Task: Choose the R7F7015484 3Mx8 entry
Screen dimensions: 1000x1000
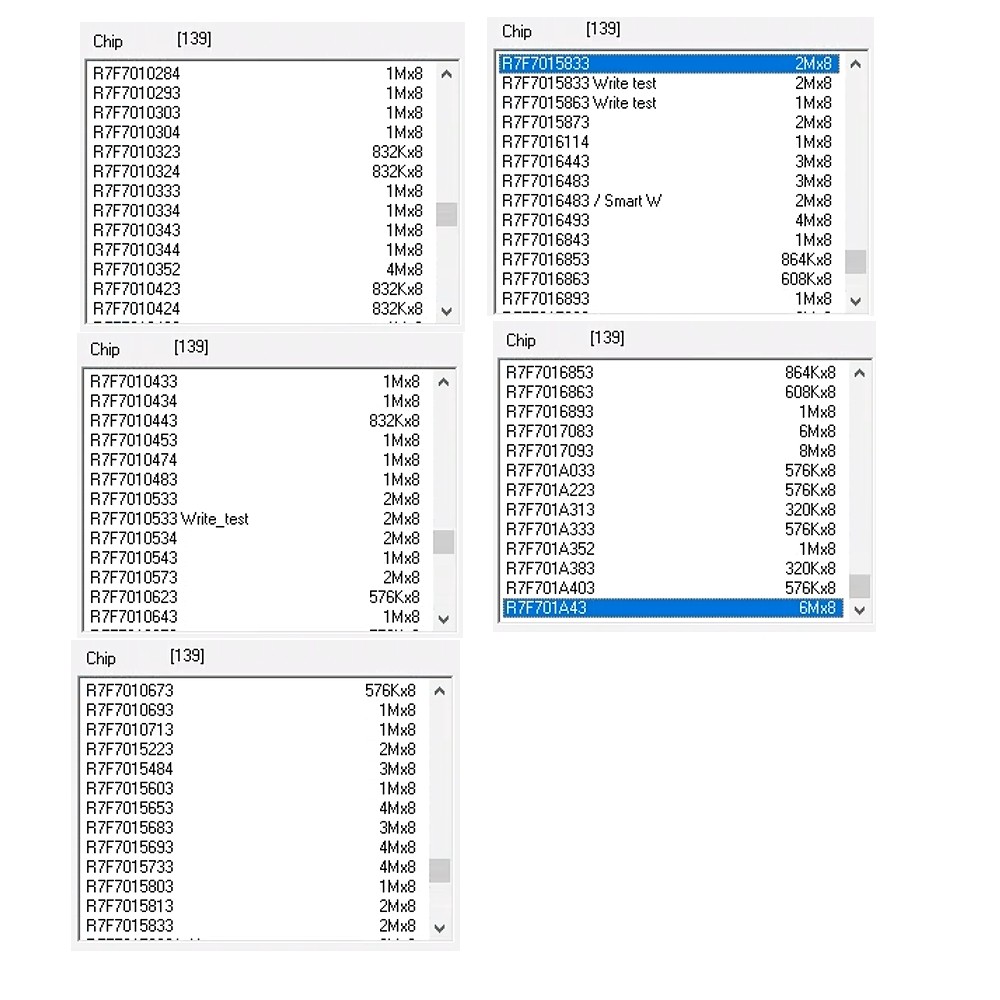Action: coord(130,769)
